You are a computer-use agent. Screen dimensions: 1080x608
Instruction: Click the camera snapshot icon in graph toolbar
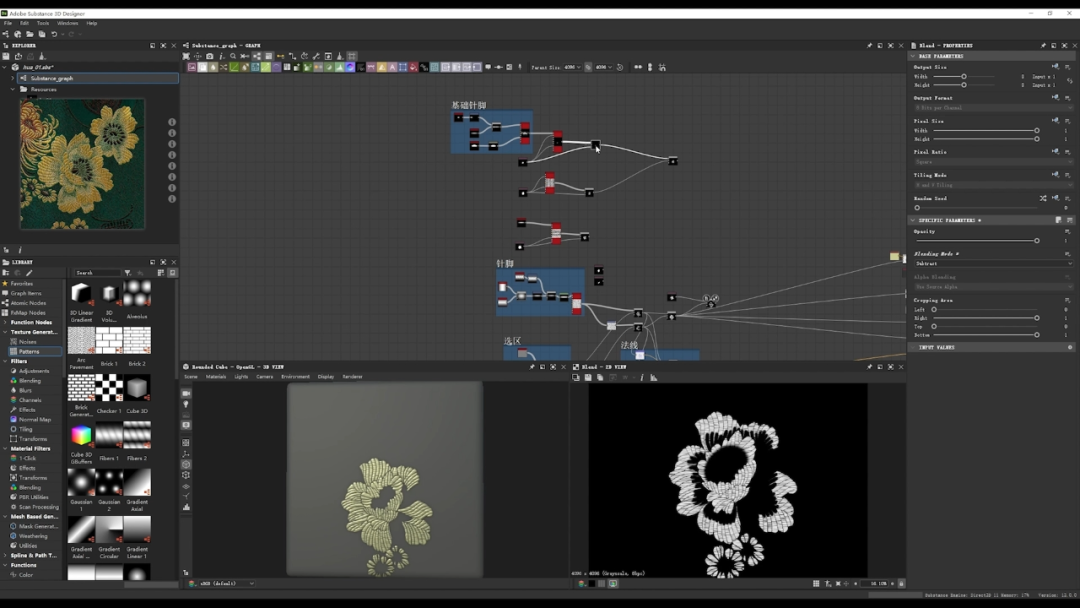[209, 56]
